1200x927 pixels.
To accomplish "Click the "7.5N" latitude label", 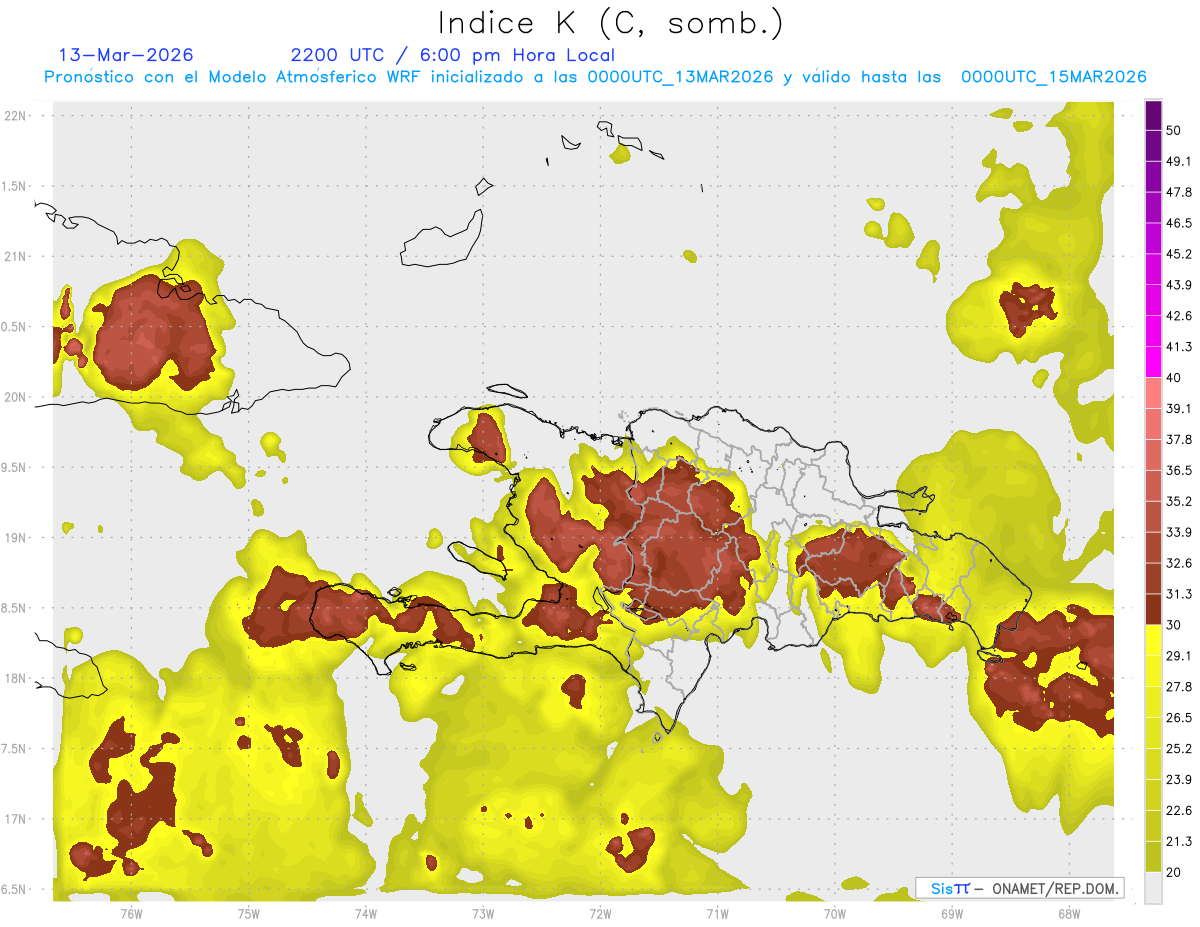I will [13, 748].
